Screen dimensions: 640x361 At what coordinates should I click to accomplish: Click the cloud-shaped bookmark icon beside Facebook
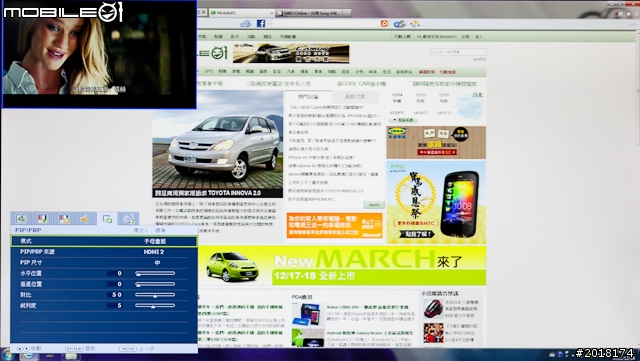[245, 24]
